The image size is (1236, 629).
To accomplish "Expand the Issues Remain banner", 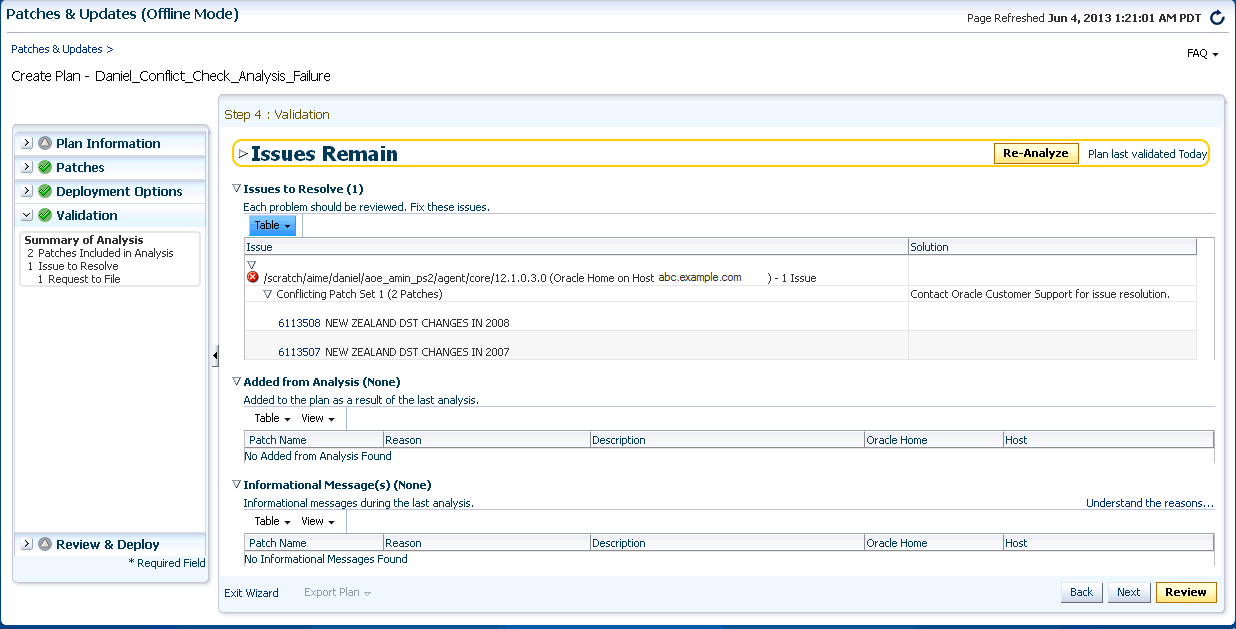I will click(243, 154).
